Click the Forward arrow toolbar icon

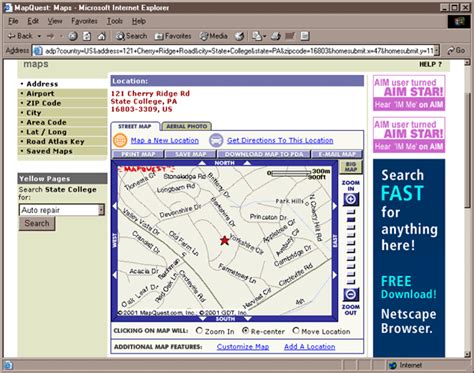click(x=50, y=36)
